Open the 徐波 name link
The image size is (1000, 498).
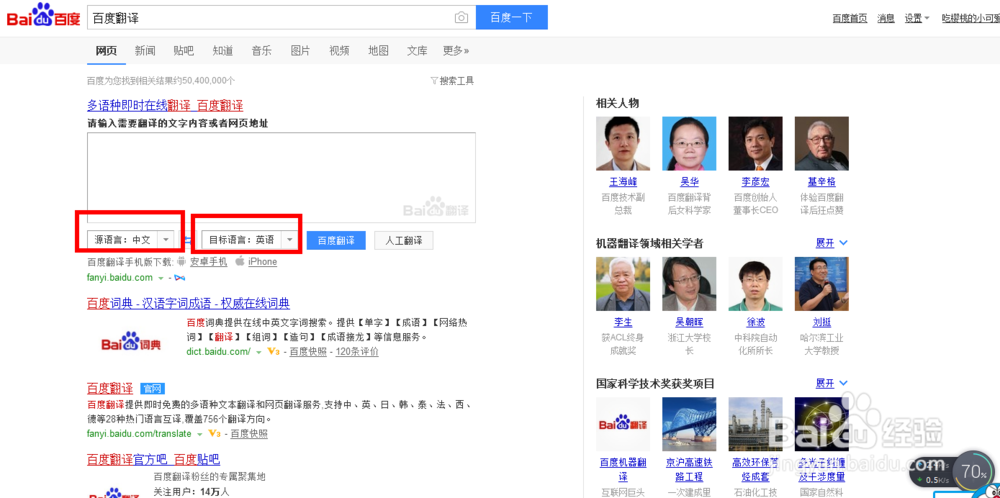coord(755,323)
